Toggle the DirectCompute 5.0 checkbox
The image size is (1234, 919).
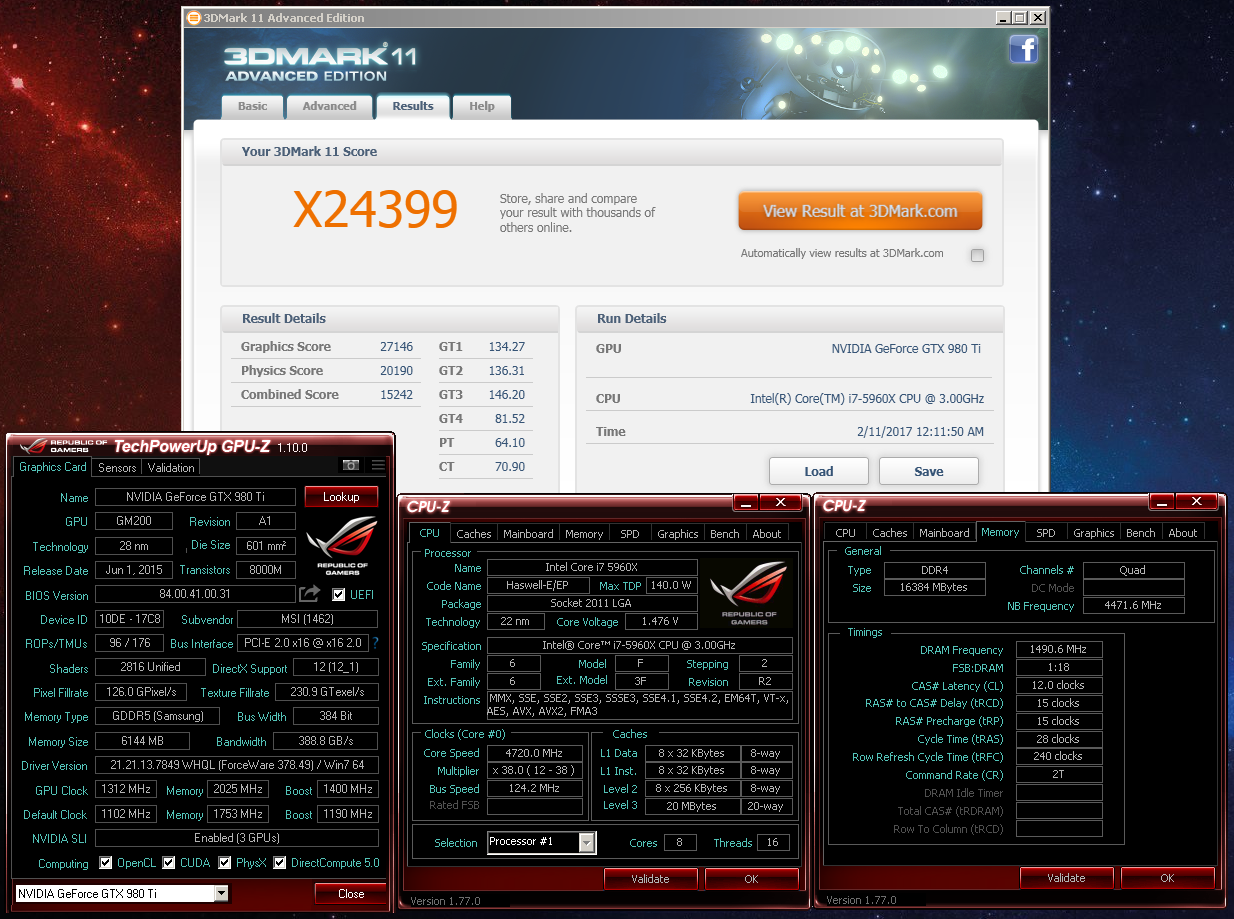tap(280, 863)
